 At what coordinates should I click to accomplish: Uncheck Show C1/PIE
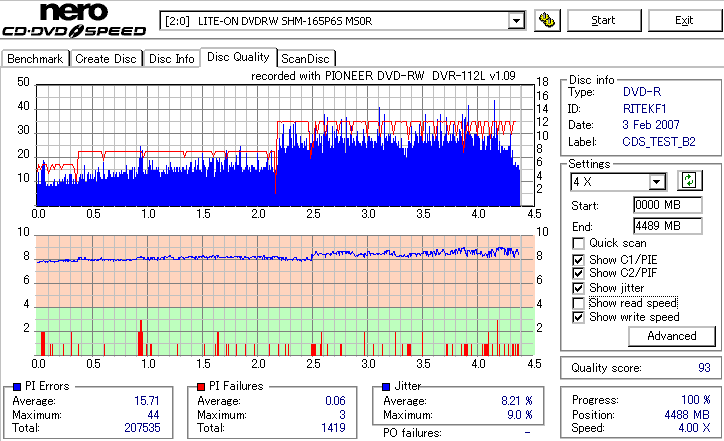click(x=578, y=260)
